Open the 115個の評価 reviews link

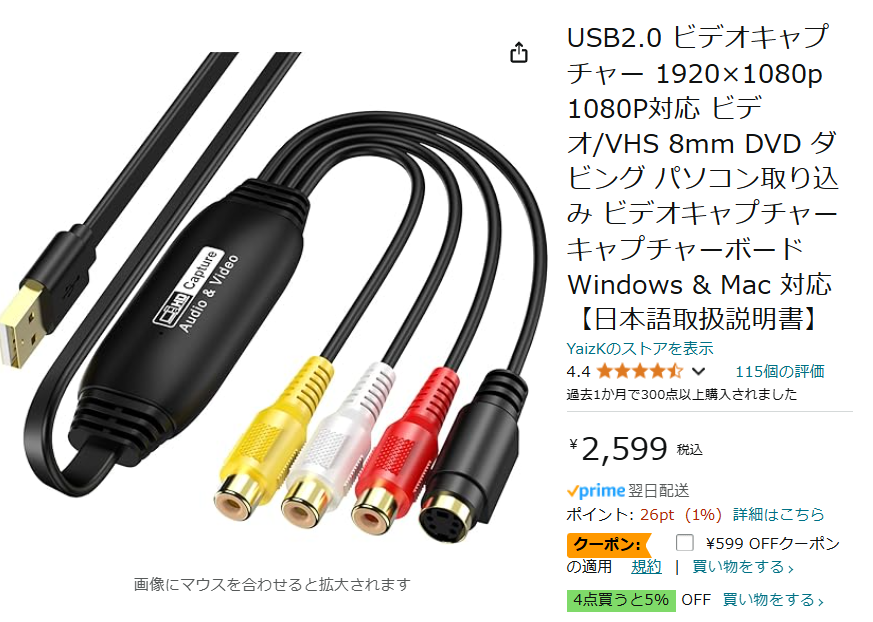click(779, 371)
